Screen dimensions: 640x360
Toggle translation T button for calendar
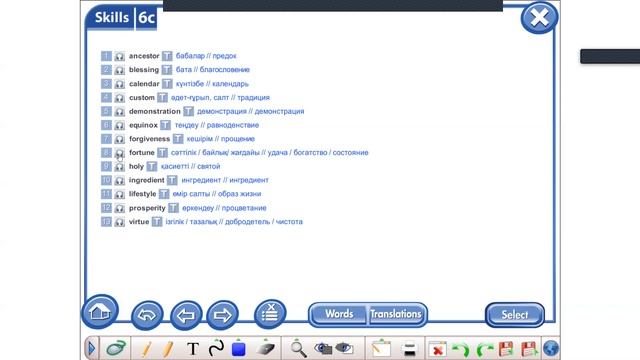point(167,84)
